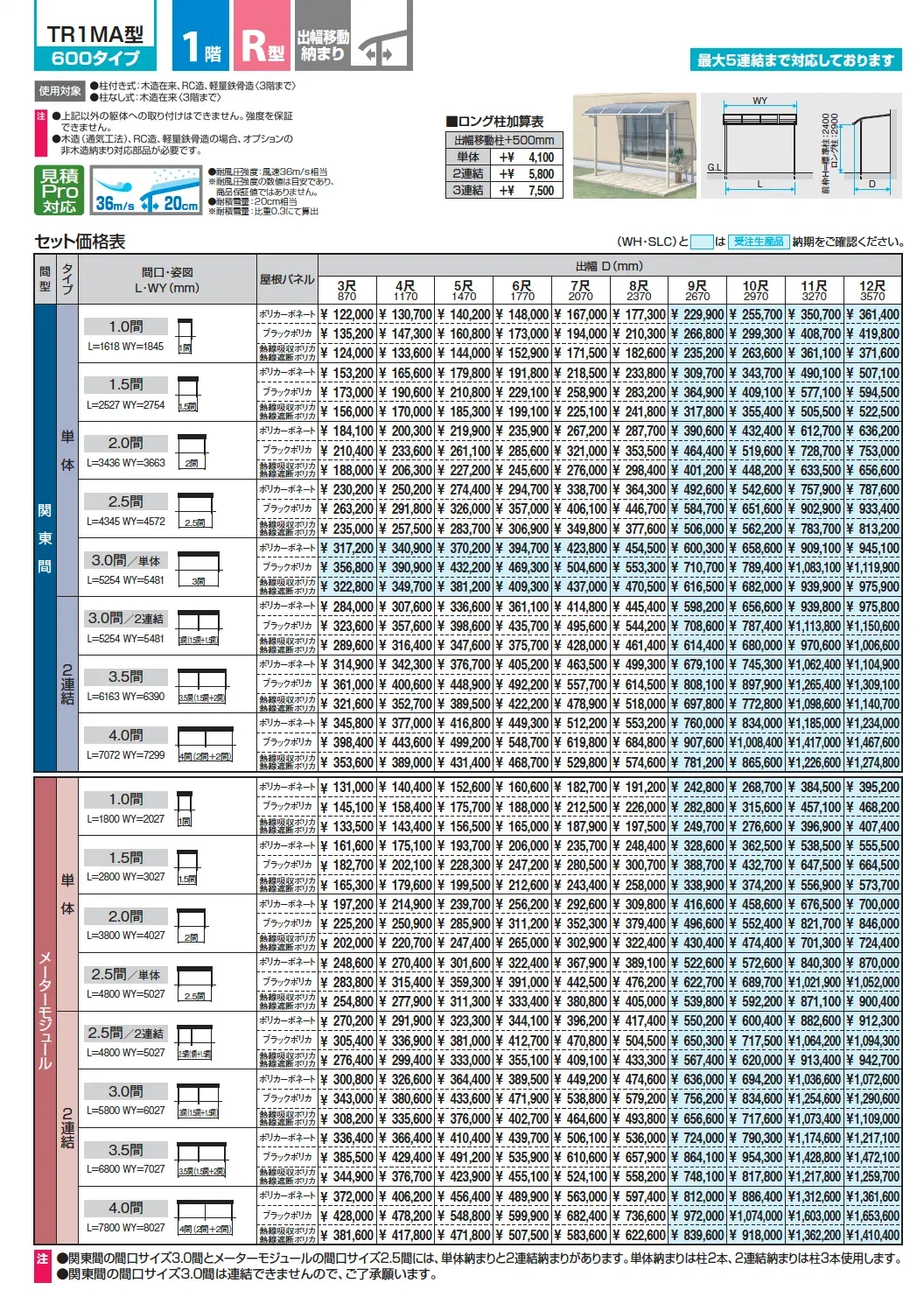
Task: Open the side-view drawing with dimension D
Action: (862, 151)
